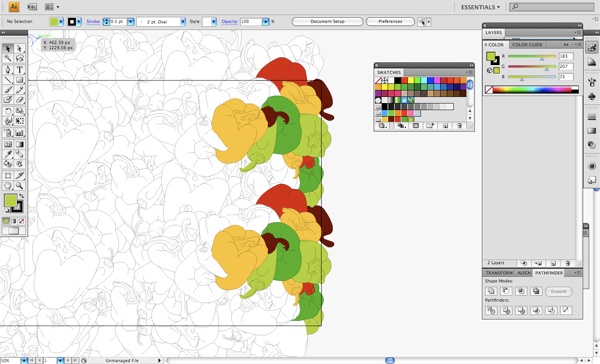Select the Gradient tool
This screenshot has height=364, width=600.
[19, 144]
